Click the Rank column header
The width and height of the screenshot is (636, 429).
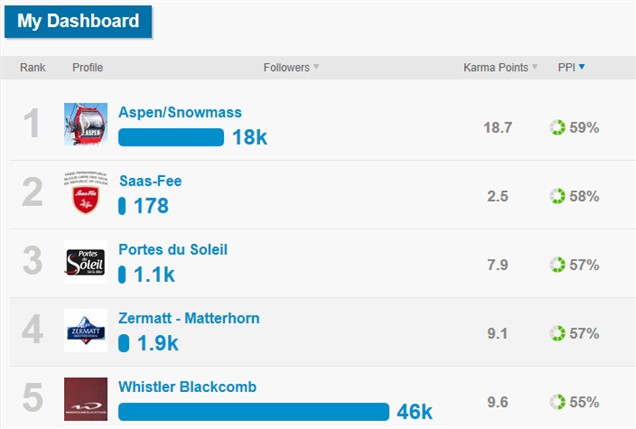pyautogui.click(x=33, y=68)
